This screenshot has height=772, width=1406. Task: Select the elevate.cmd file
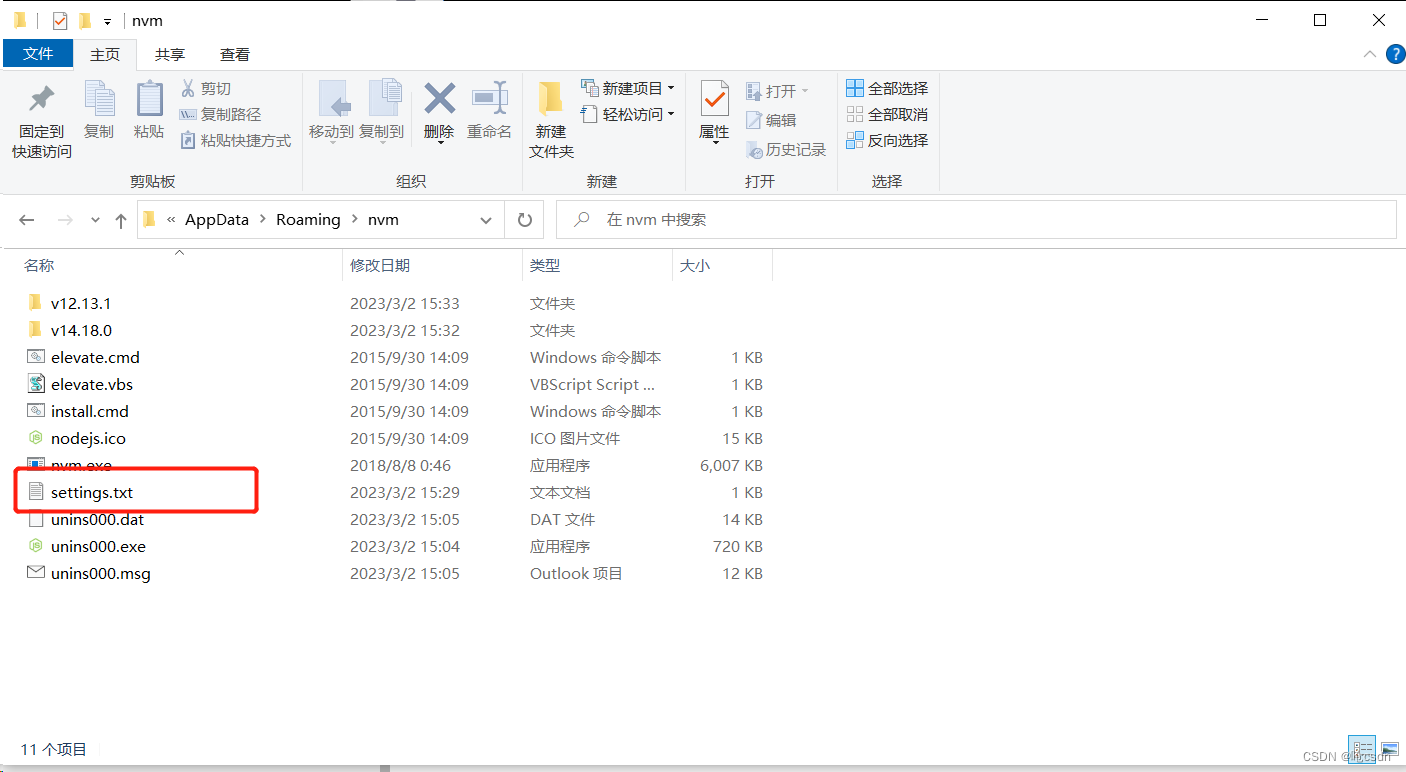point(95,357)
